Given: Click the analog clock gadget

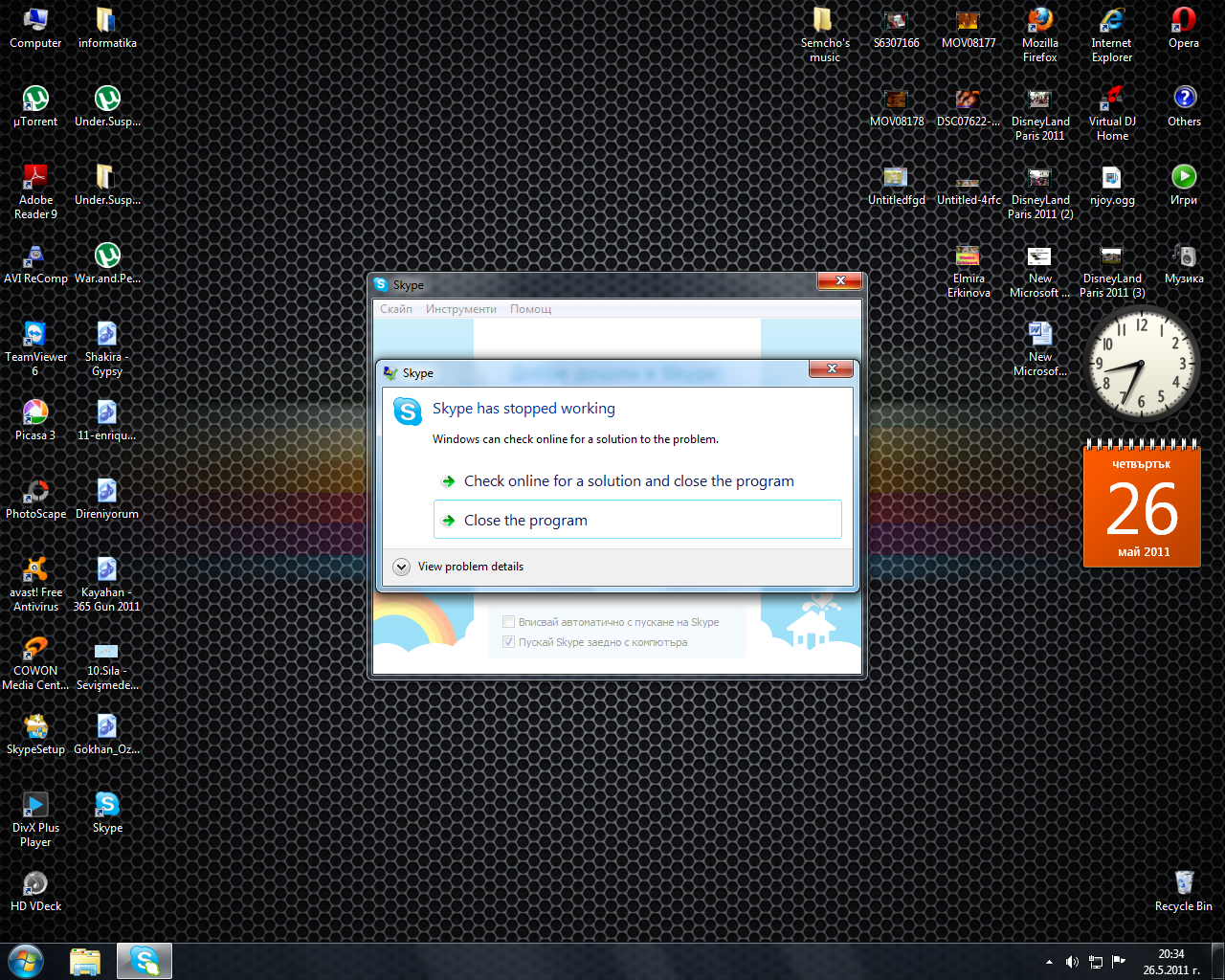Looking at the screenshot, I should pyautogui.click(x=1142, y=364).
